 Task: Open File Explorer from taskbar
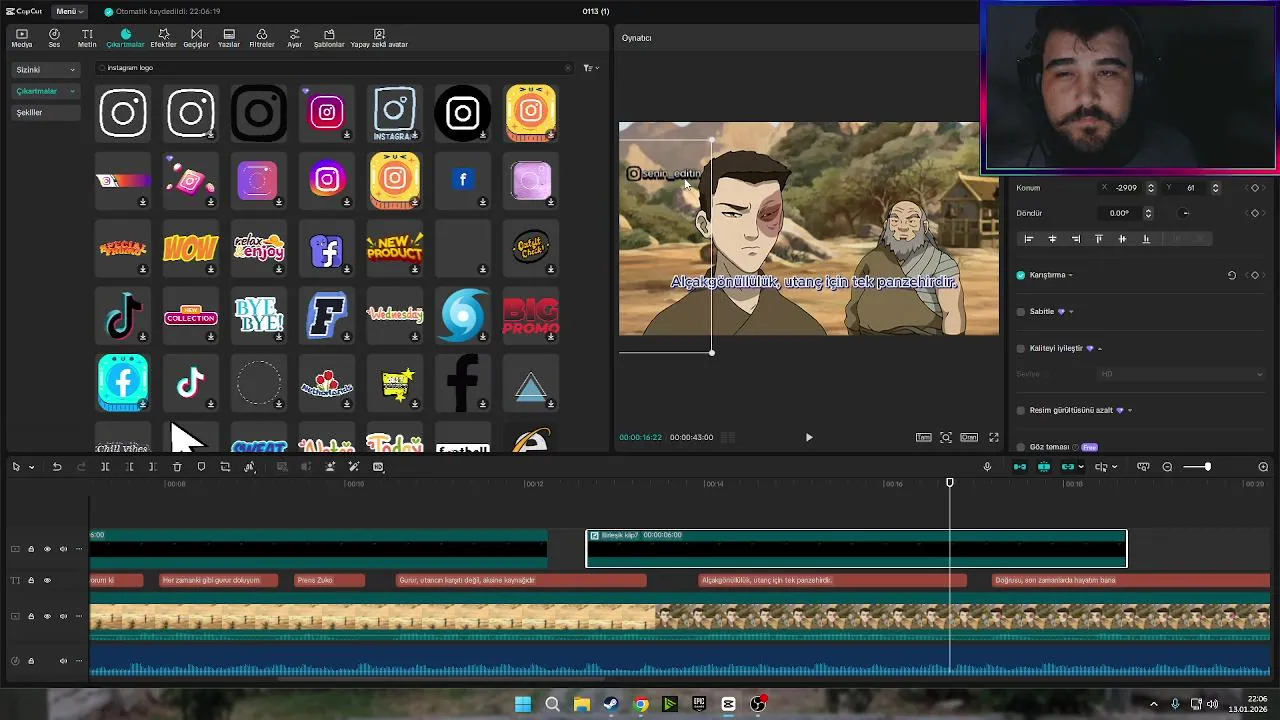pos(582,704)
